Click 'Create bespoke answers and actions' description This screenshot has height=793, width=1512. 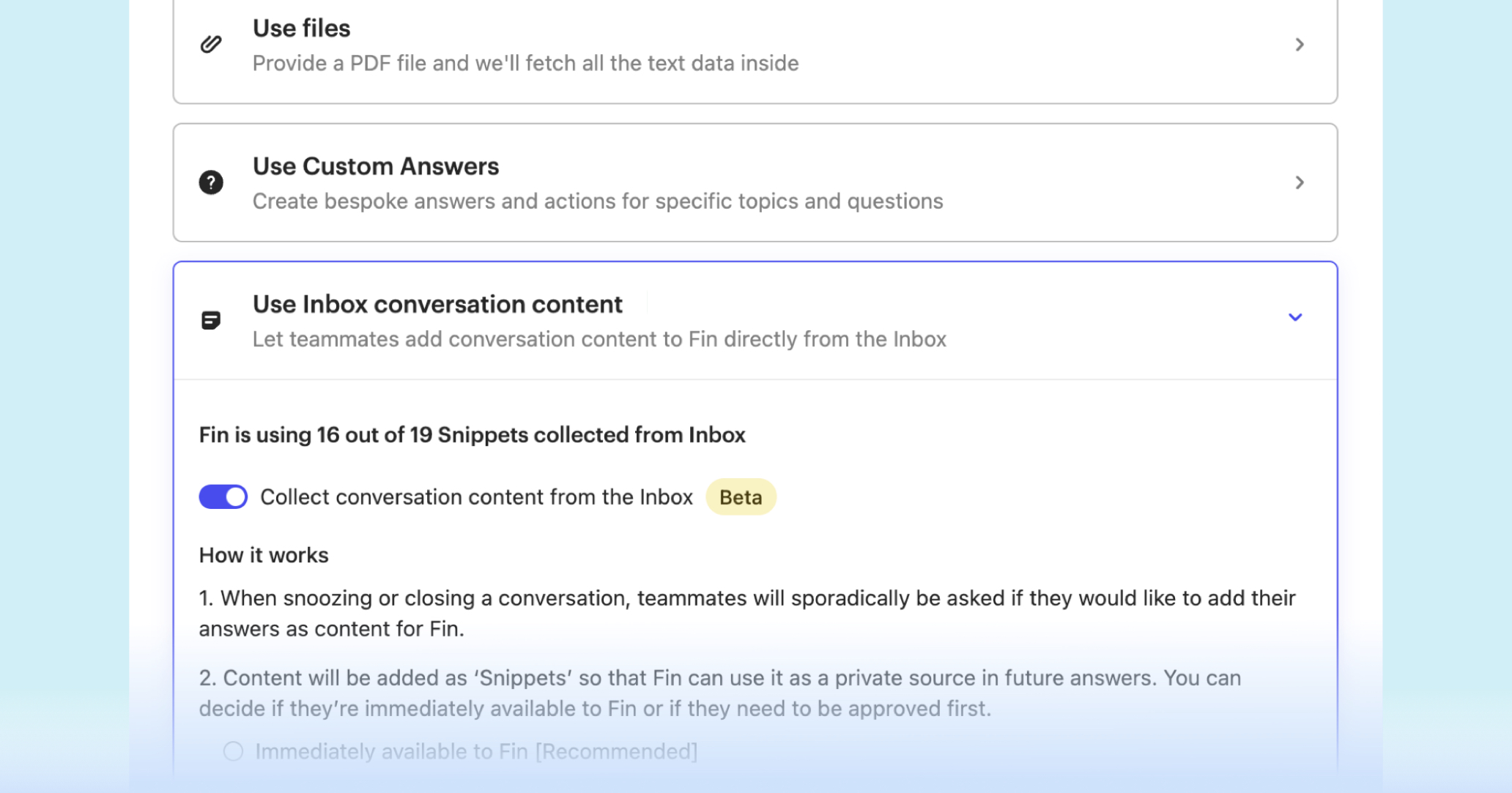[598, 201]
